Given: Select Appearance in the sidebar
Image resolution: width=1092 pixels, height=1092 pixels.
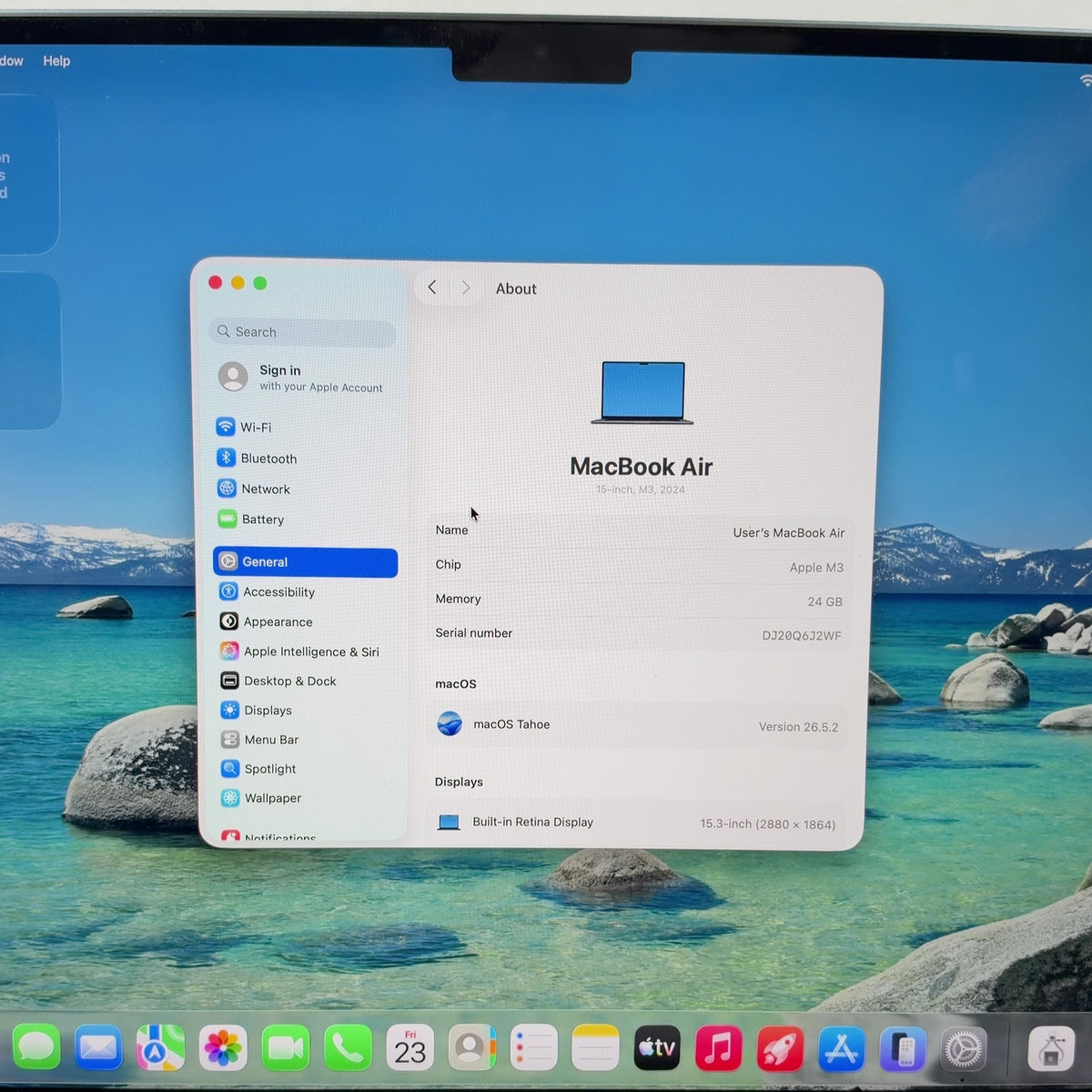Looking at the screenshot, I should [x=304, y=622].
